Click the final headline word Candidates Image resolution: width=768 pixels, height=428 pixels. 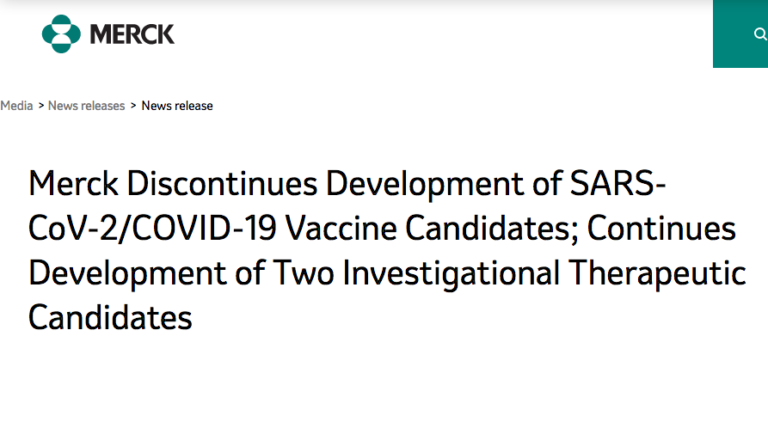[x=110, y=318]
